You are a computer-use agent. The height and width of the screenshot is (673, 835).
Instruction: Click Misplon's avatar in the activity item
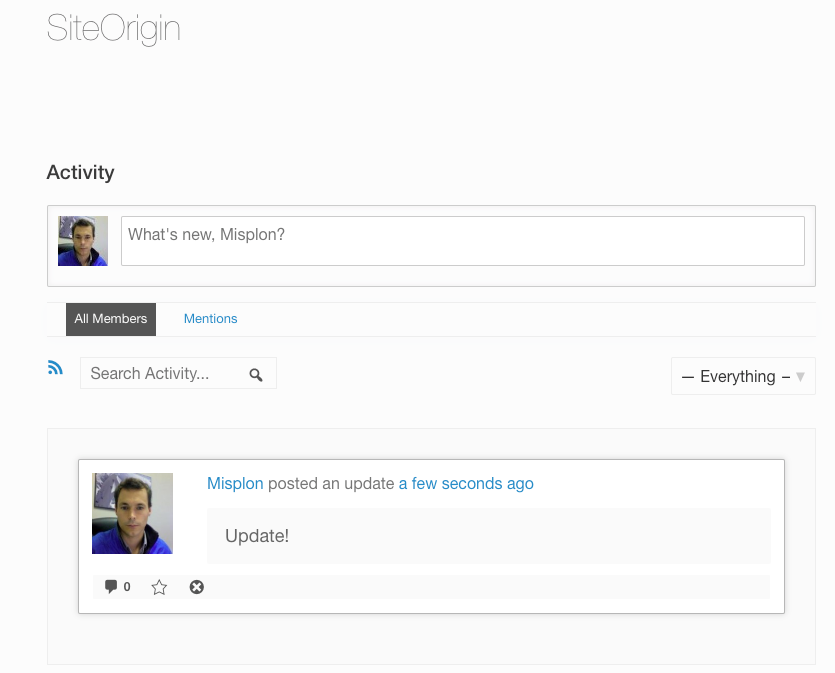132,513
